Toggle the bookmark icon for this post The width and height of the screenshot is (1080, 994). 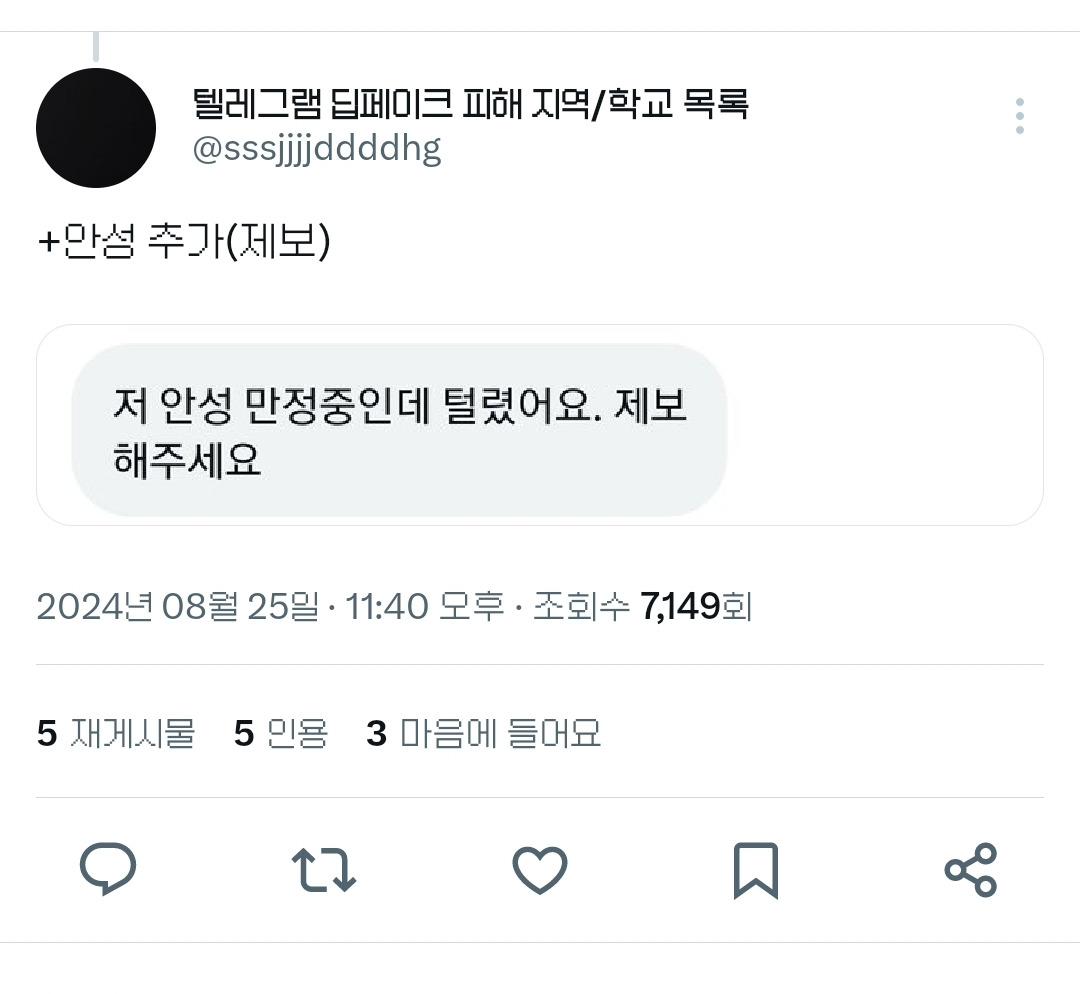[x=755, y=869]
